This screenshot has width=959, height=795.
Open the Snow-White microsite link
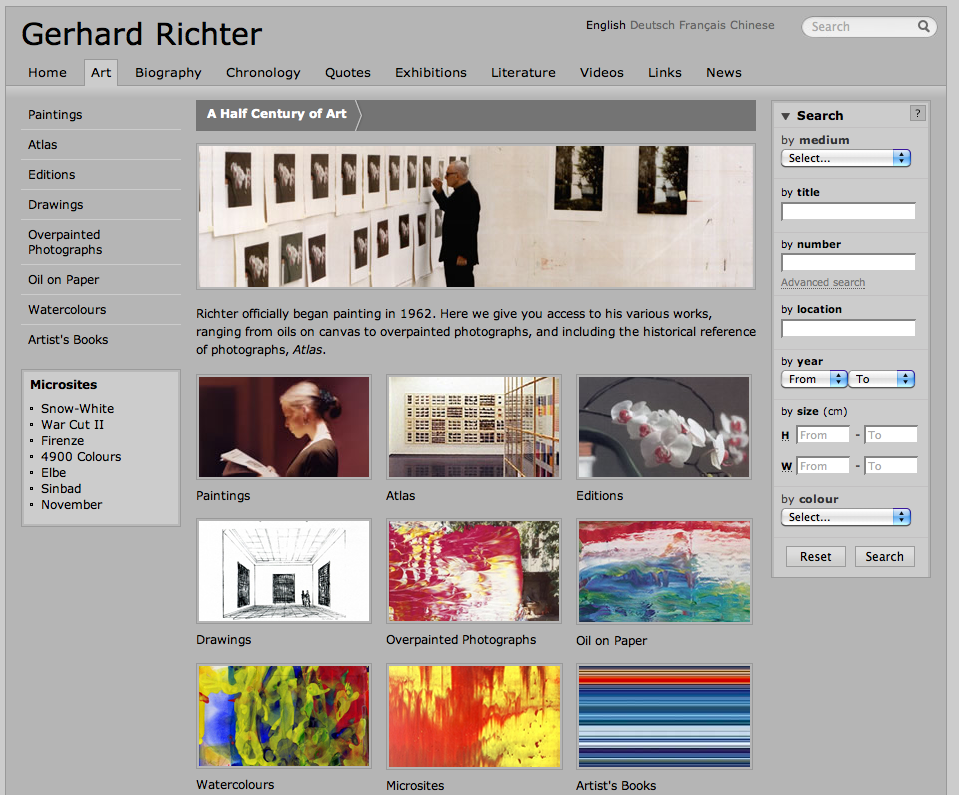tap(77, 408)
